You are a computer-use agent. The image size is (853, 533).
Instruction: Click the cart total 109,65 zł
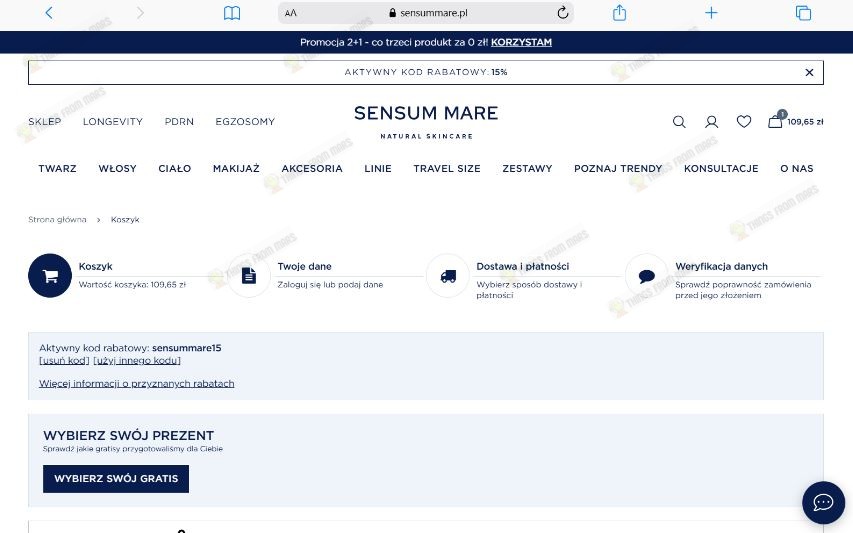tap(805, 122)
